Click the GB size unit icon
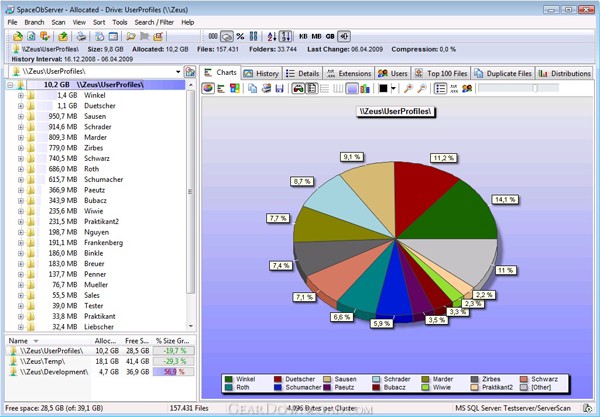The width and height of the screenshot is (600, 417). (x=330, y=37)
